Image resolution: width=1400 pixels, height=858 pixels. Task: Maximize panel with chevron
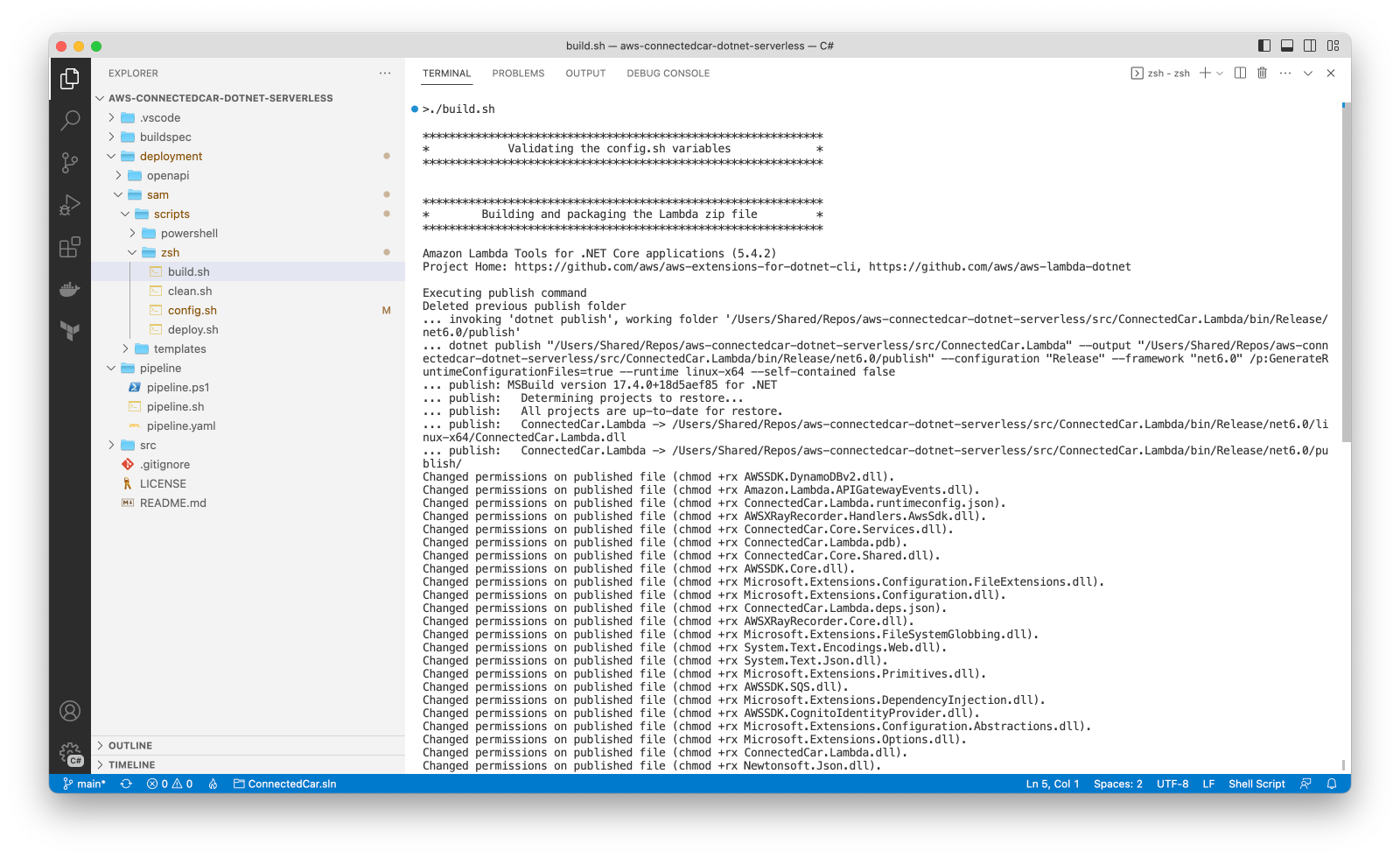point(1308,74)
